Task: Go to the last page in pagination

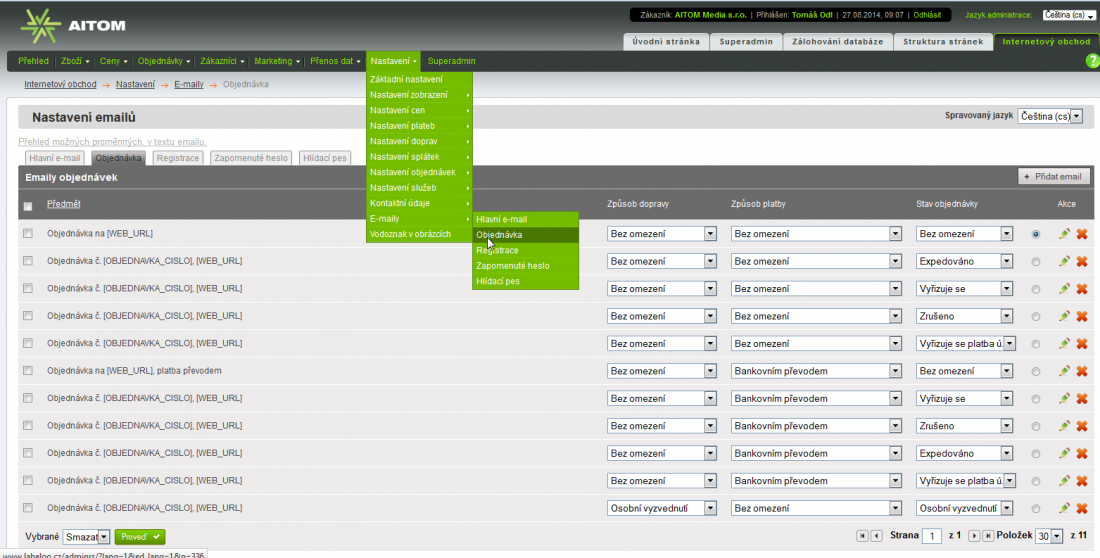Action: (x=988, y=536)
